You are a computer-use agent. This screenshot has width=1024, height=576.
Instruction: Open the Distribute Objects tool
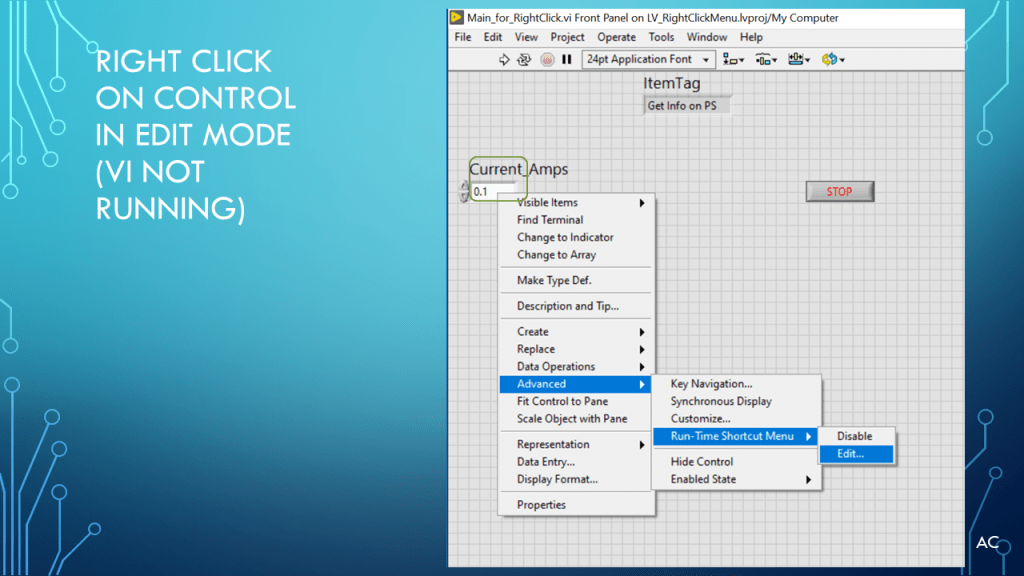click(765, 60)
